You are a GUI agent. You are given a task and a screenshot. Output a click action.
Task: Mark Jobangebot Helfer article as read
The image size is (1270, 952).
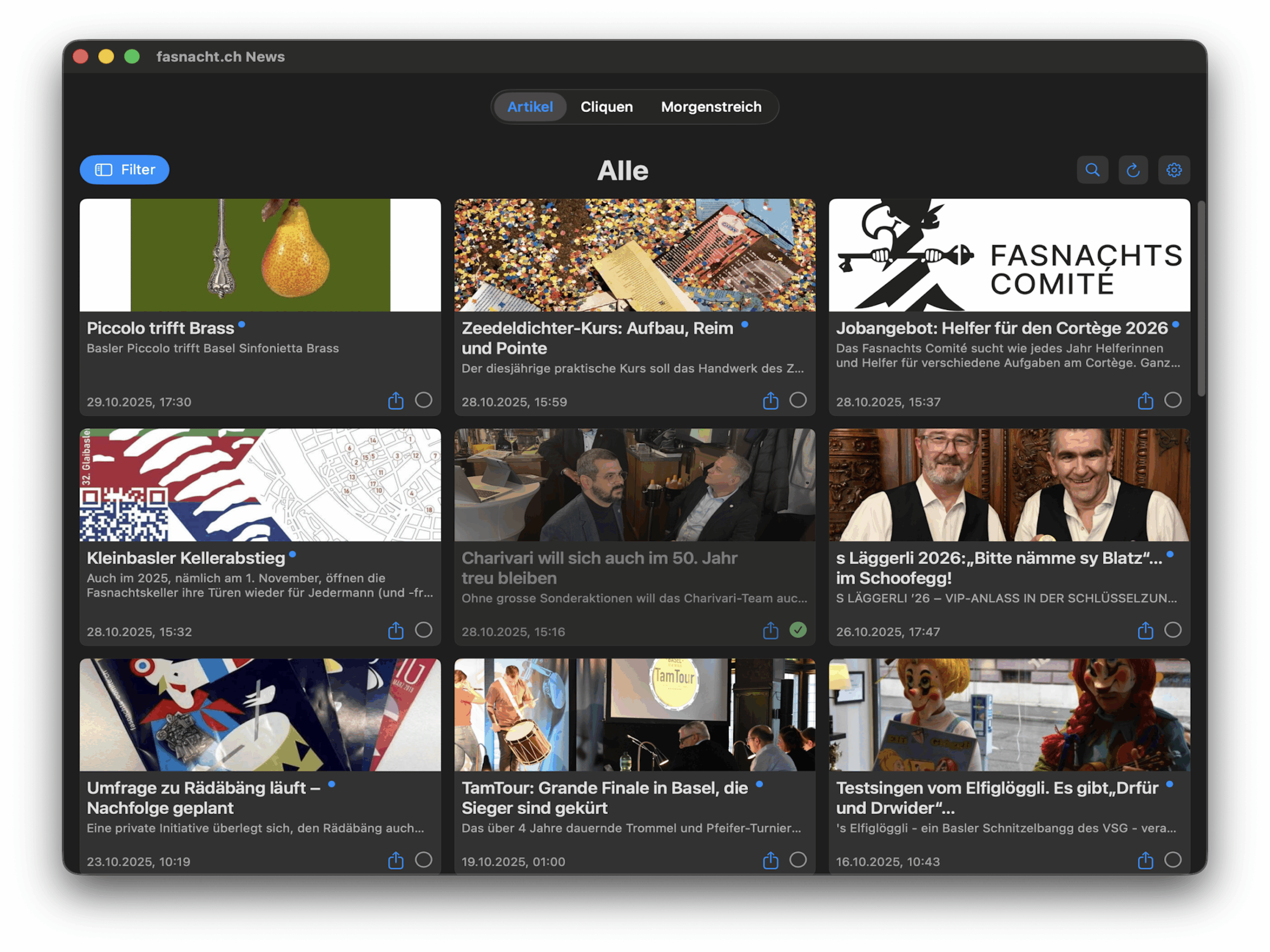(1172, 400)
